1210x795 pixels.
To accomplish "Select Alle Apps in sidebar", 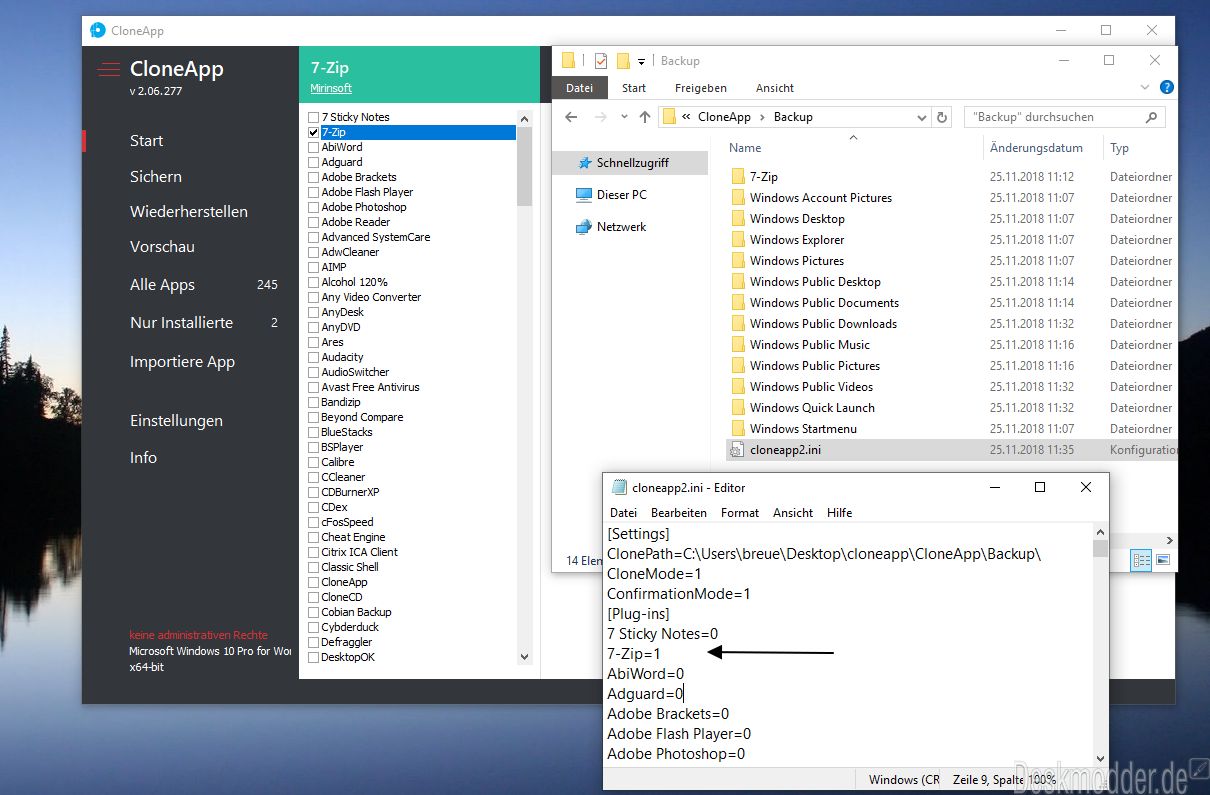I will pos(162,284).
